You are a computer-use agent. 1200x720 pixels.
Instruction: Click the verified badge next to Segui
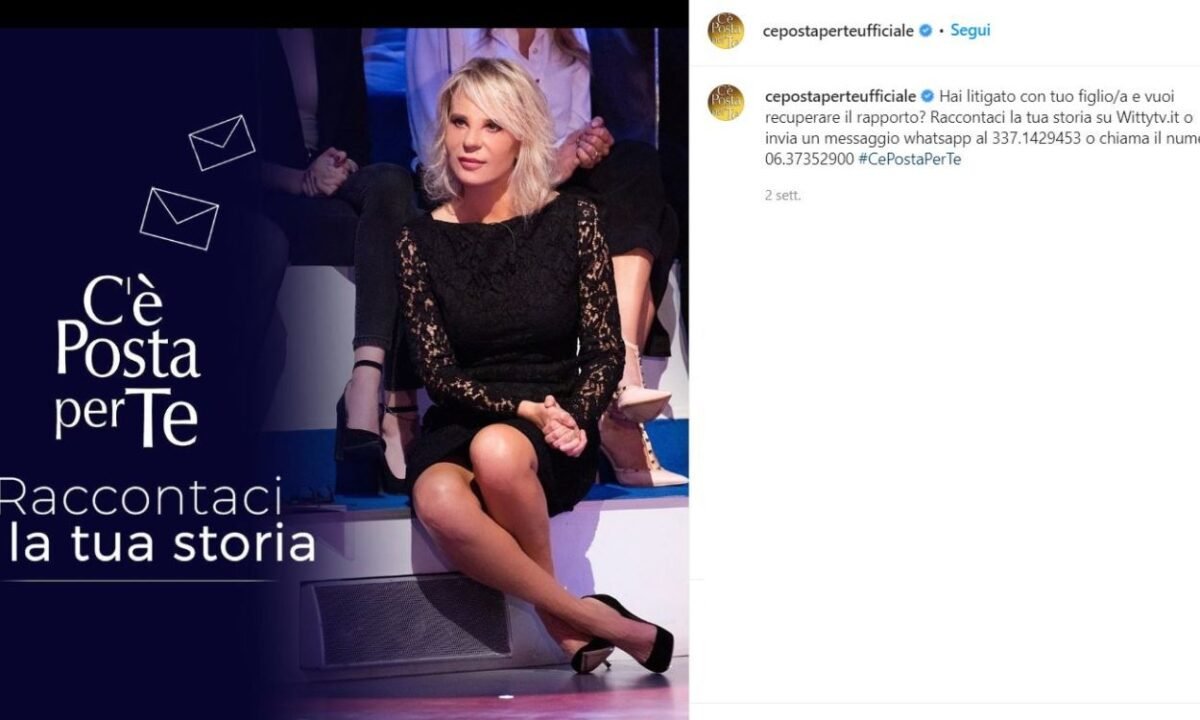click(x=925, y=31)
